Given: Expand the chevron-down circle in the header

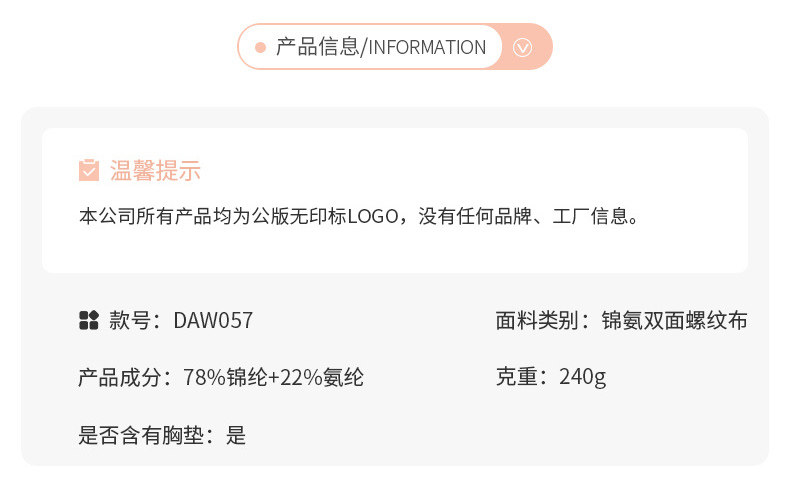Looking at the screenshot, I should [523, 47].
